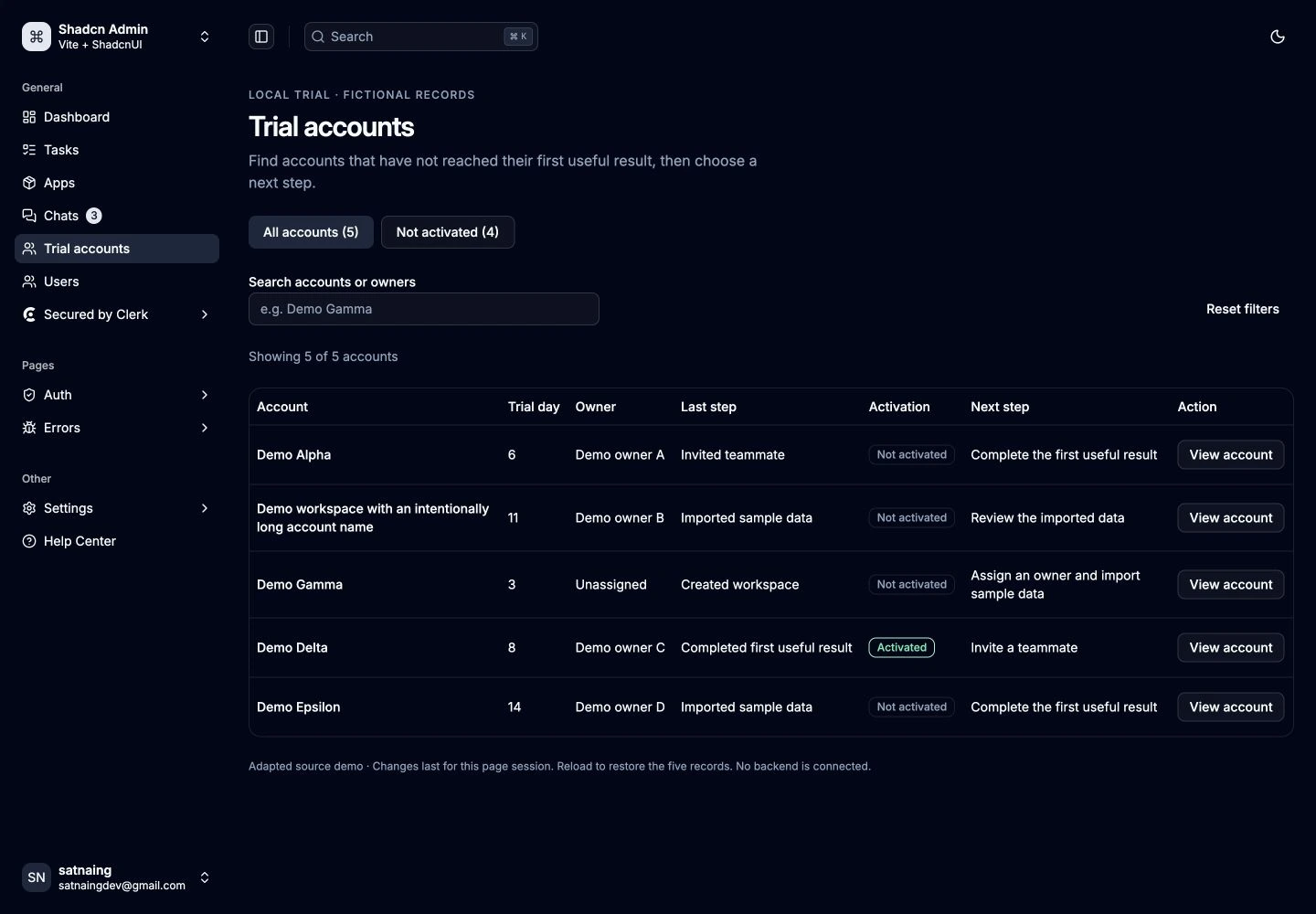
Task: Open Users from the sidebar
Action: (x=117, y=282)
